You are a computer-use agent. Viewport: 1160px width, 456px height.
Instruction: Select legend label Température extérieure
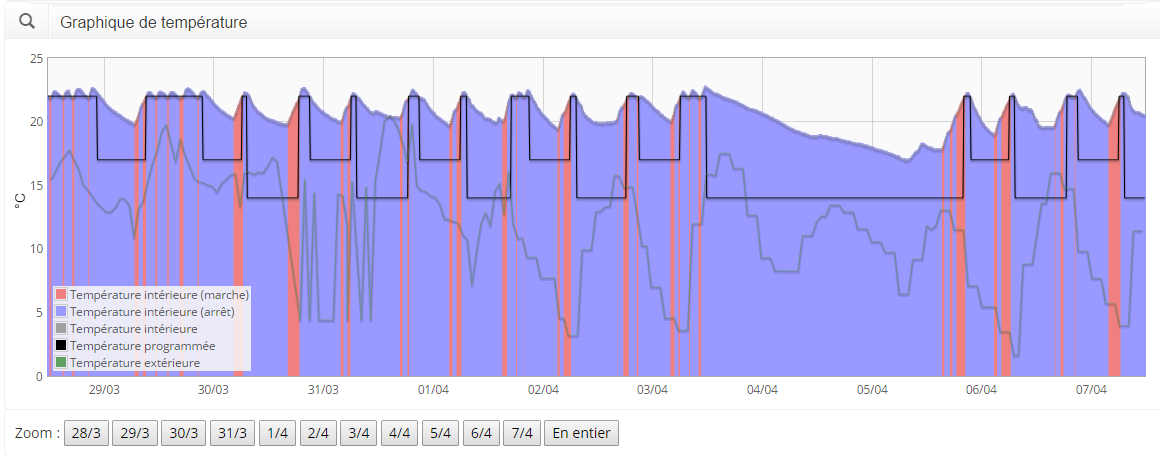[135, 363]
